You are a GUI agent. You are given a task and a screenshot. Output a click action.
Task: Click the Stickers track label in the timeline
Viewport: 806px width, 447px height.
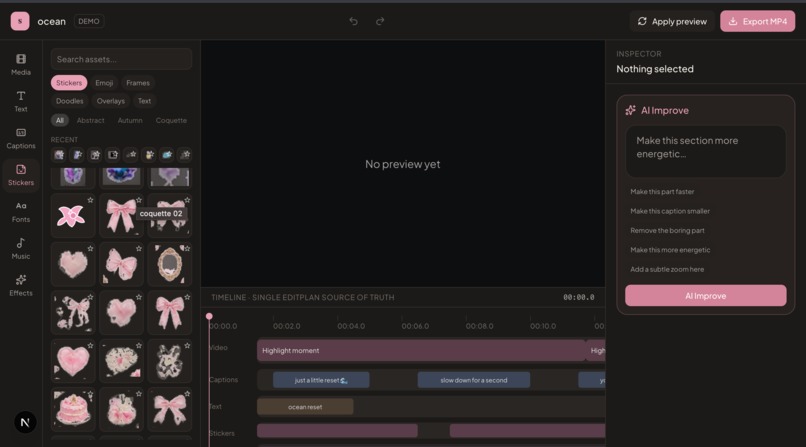coord(222,433)
